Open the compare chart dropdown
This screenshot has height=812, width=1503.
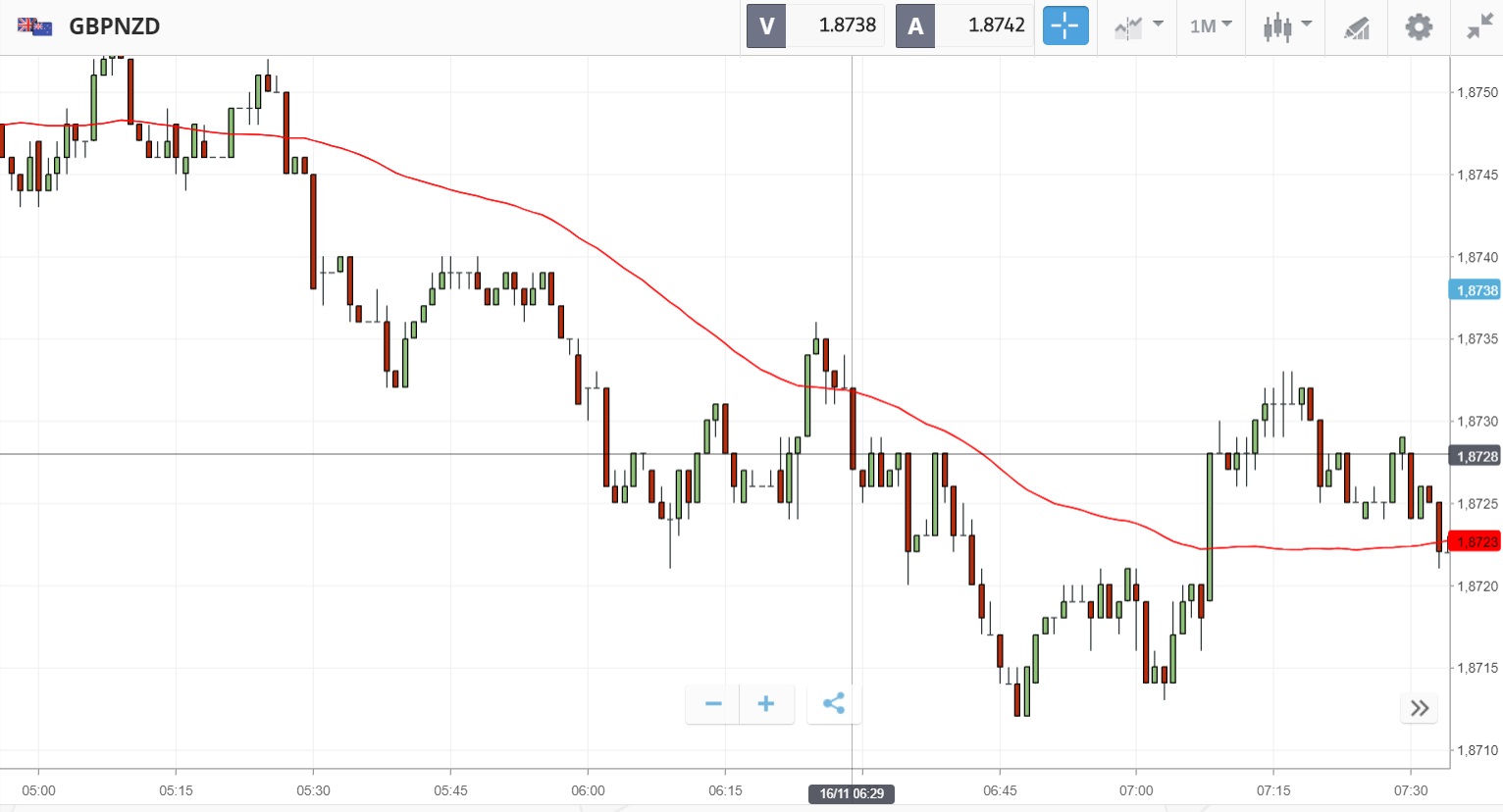click(1139, 25)
